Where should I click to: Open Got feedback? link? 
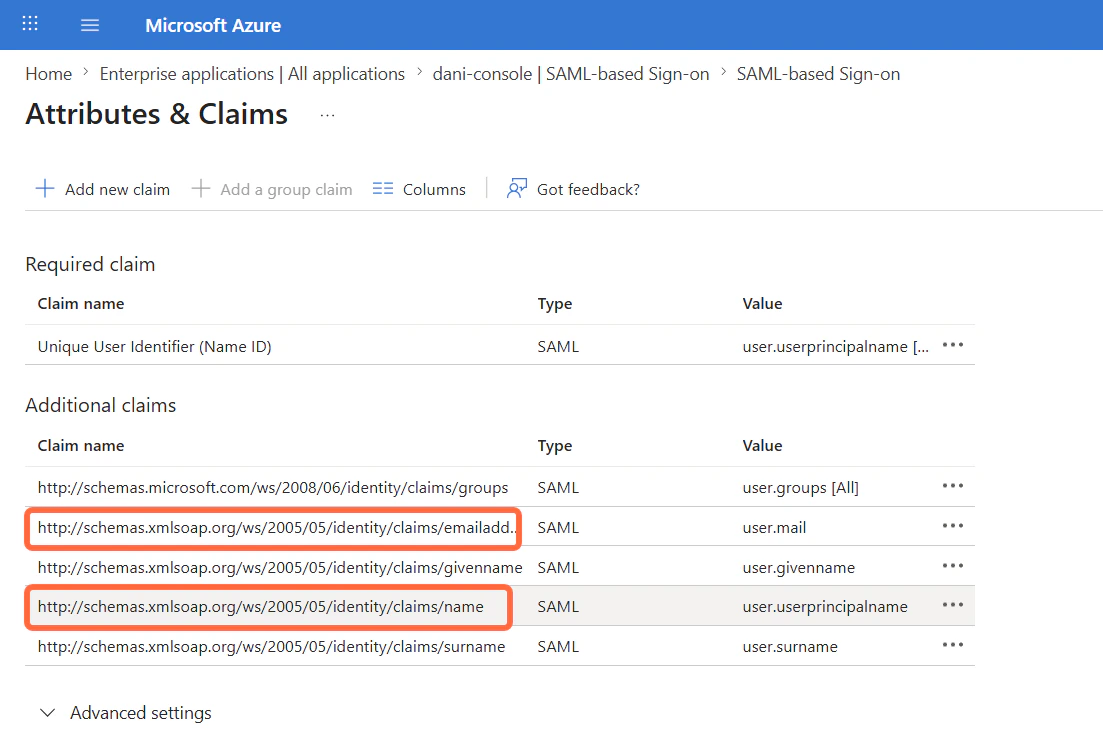(588, 189)
